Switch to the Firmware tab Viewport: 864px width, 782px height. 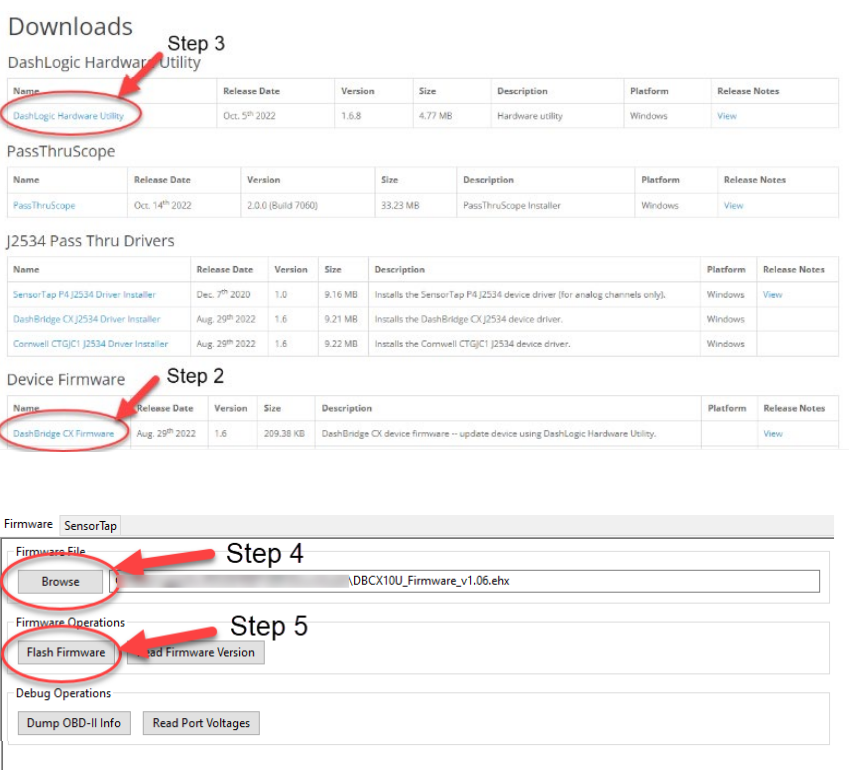(x=29, y=524)
